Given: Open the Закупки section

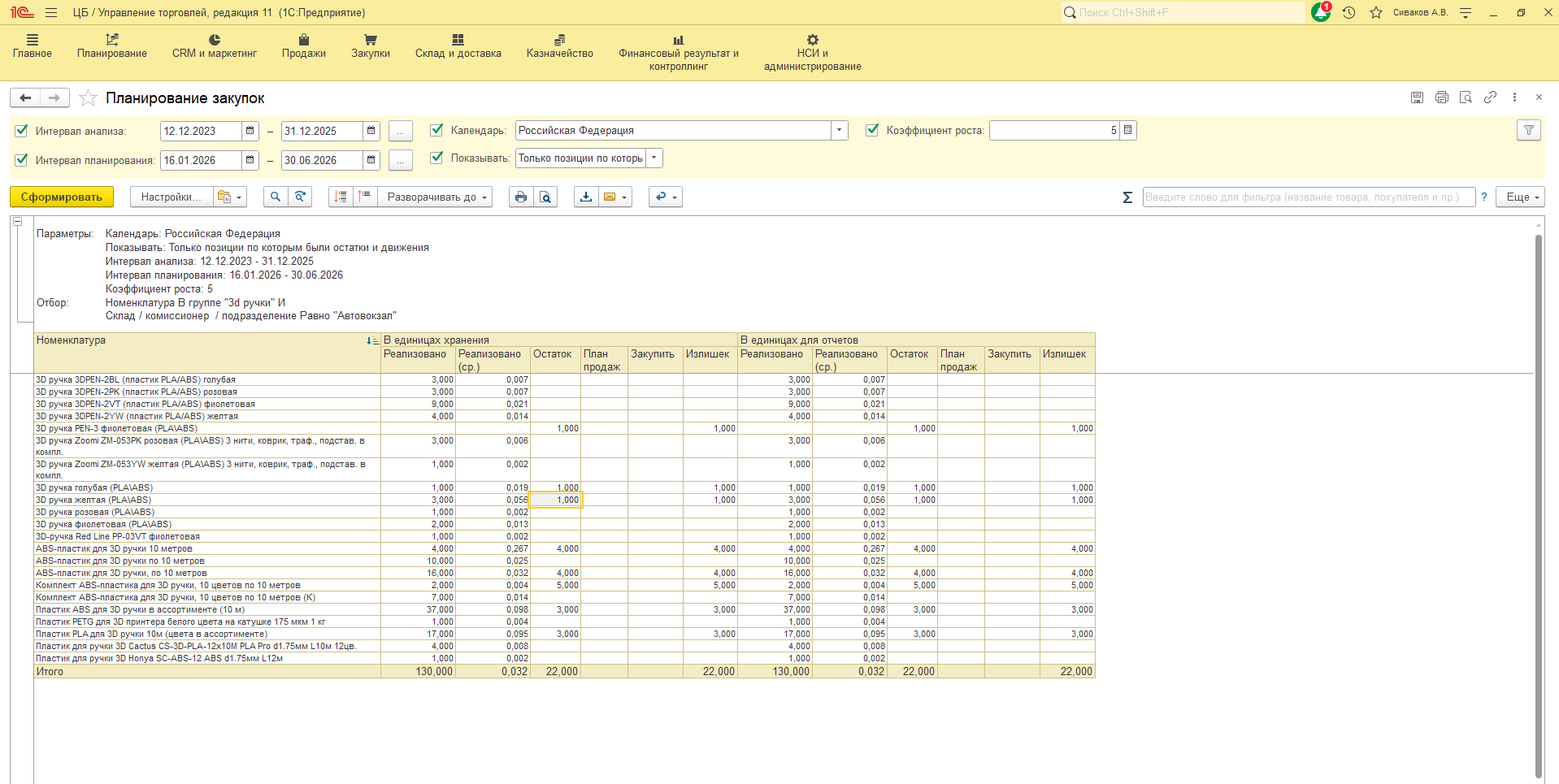Looking at the screenshot, I should pos(370,46).
